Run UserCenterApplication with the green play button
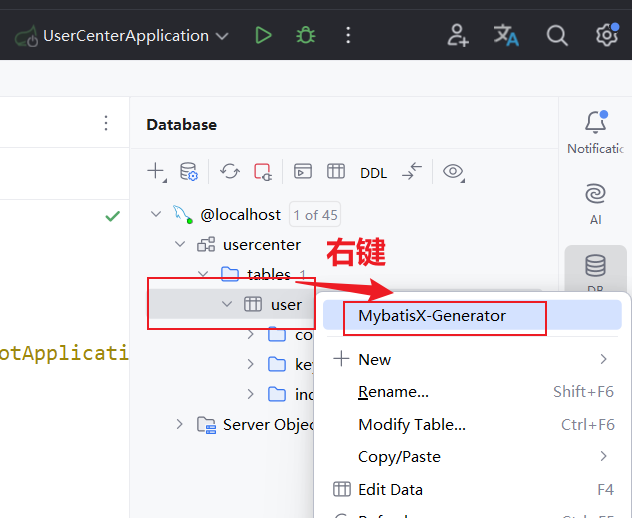Screen dimensions: 632x518 pos(263,35)
